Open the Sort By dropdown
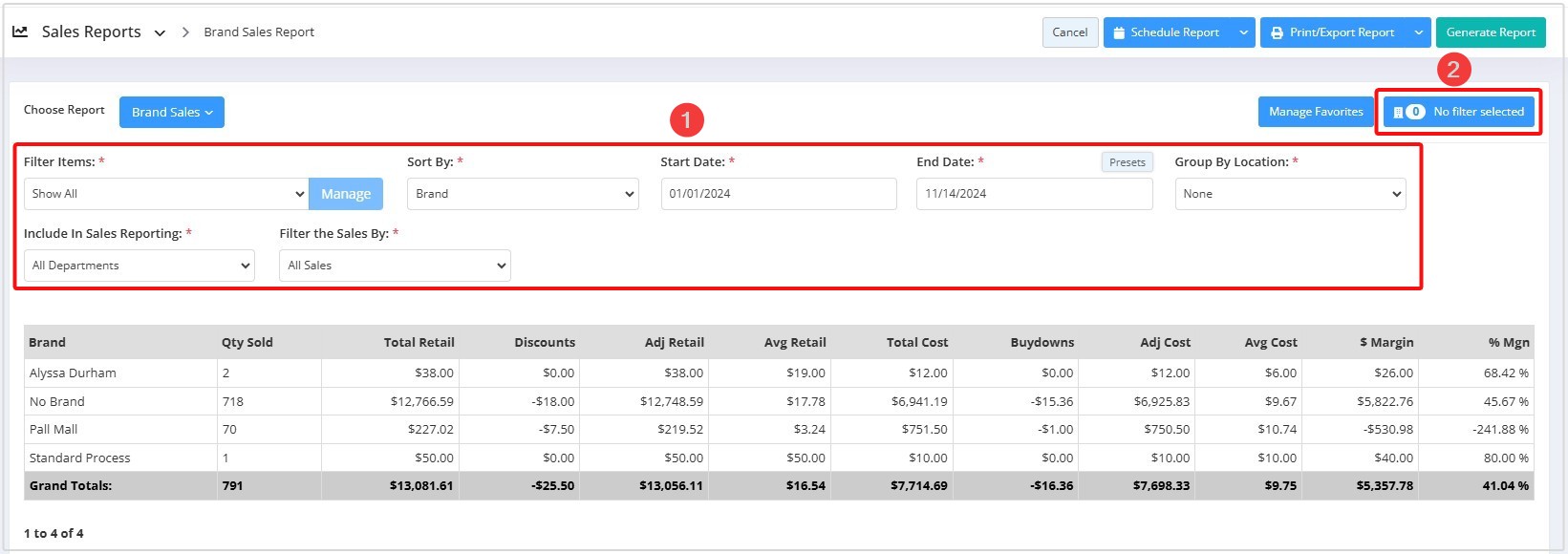The height and width of the screenshot is (554, 1568). pos(523,194)
